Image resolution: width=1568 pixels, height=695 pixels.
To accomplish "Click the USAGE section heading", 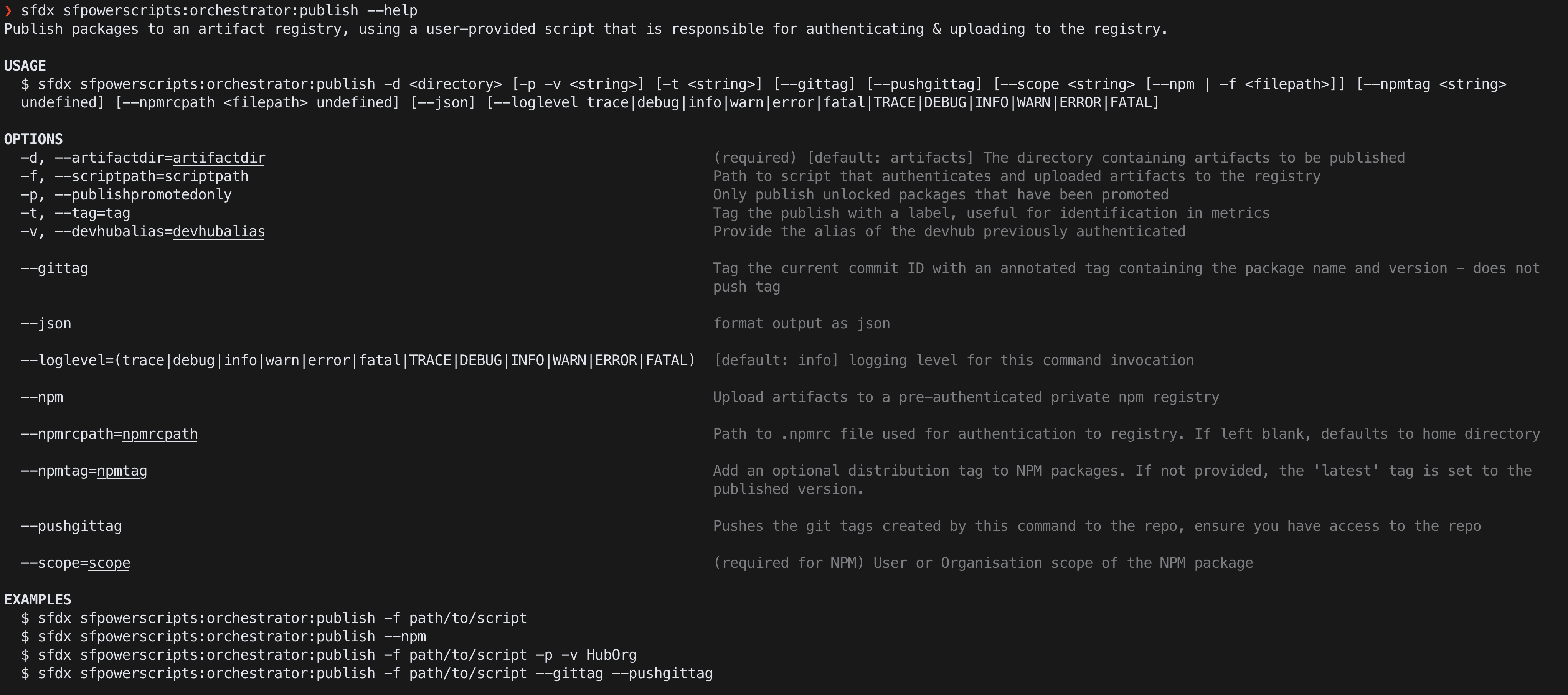I will 25,66.
